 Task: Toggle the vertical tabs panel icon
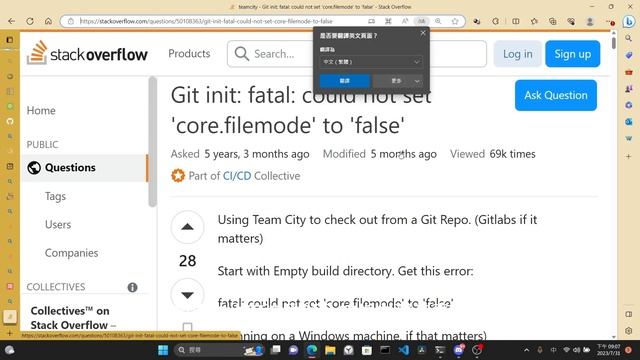click(10, 40)
